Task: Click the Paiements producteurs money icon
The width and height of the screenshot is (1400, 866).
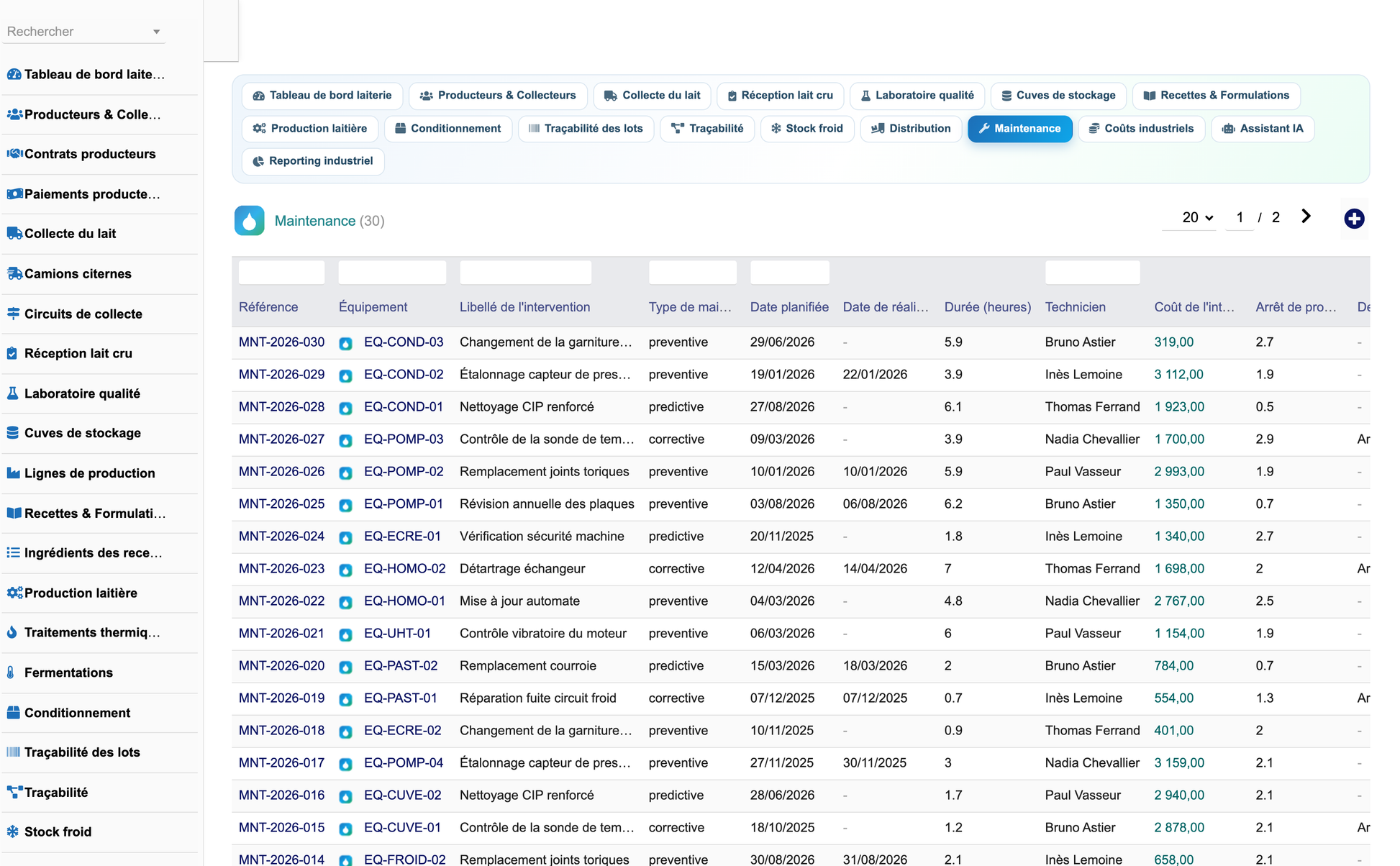Action: pos(14,194)
